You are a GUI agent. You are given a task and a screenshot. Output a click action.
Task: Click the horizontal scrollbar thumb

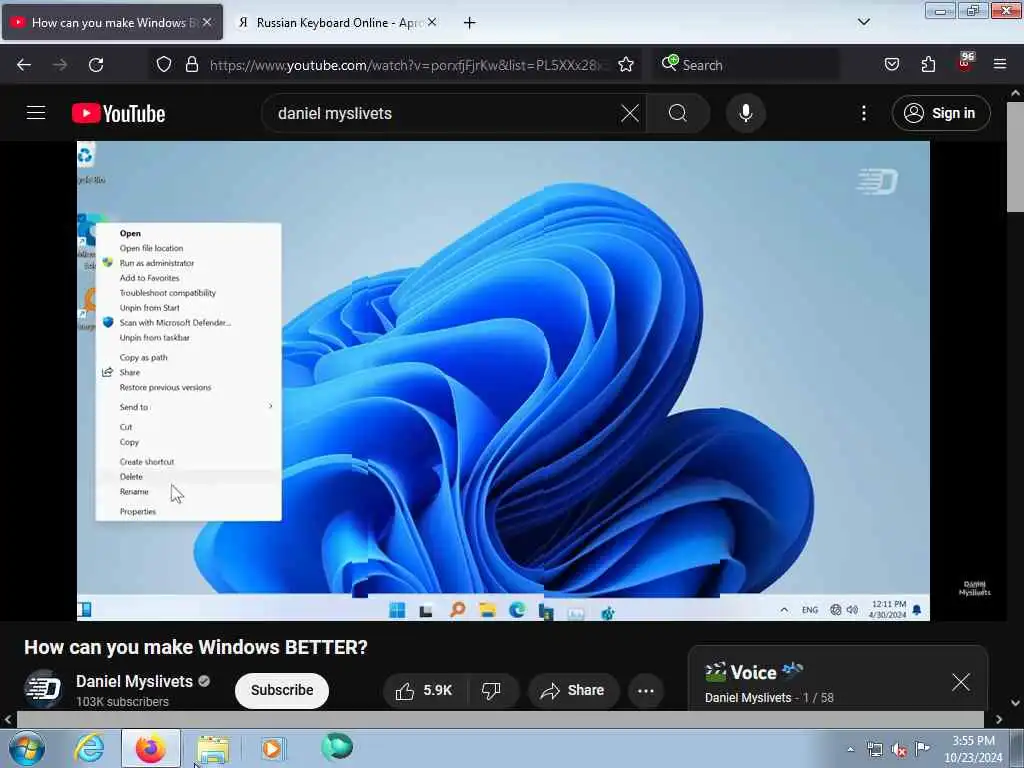500,719
